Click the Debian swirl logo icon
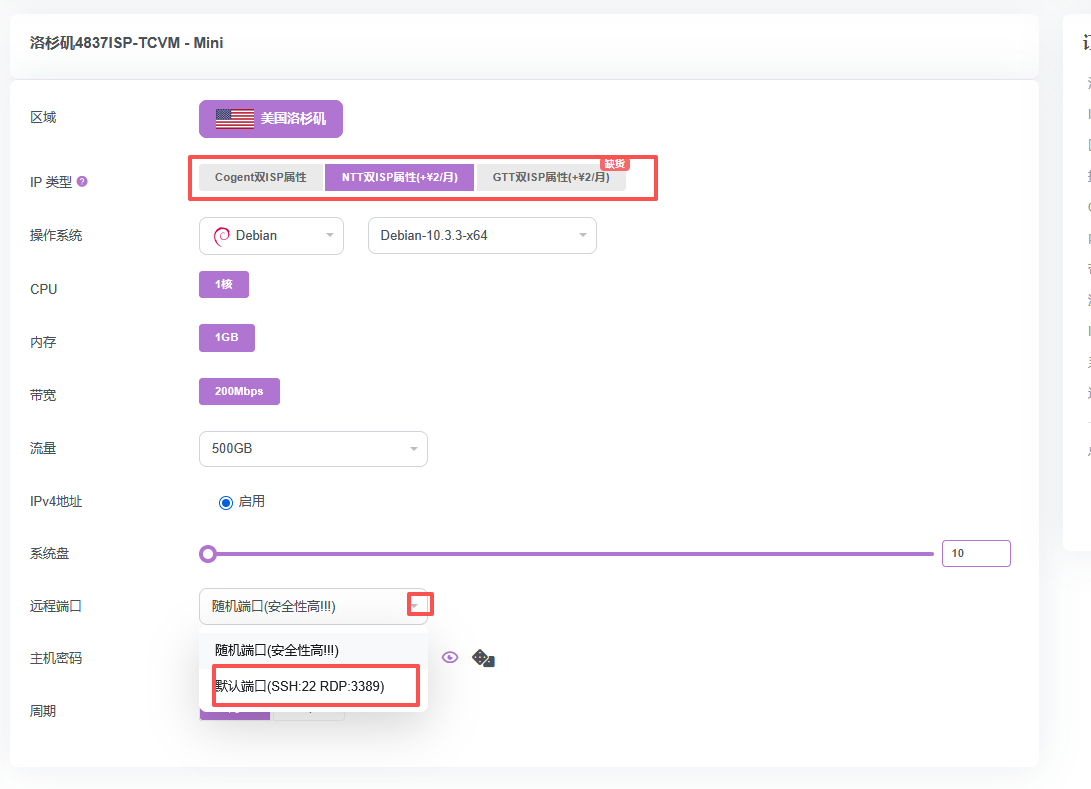 point(221,236)
